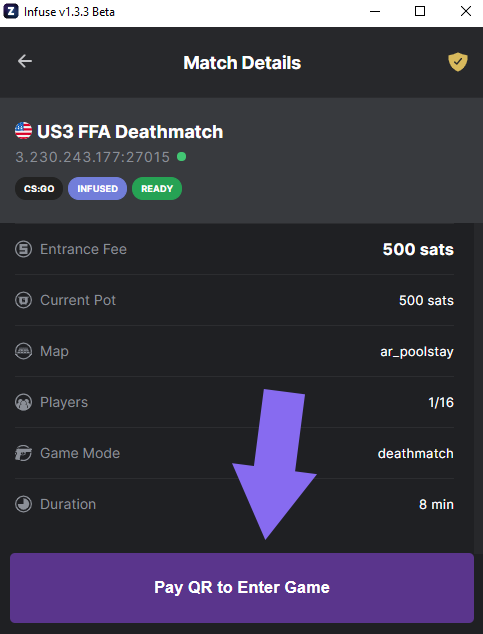The image size is (483, 634).
Task: Select the CS:GO tag badge
Action: [39, 188]
